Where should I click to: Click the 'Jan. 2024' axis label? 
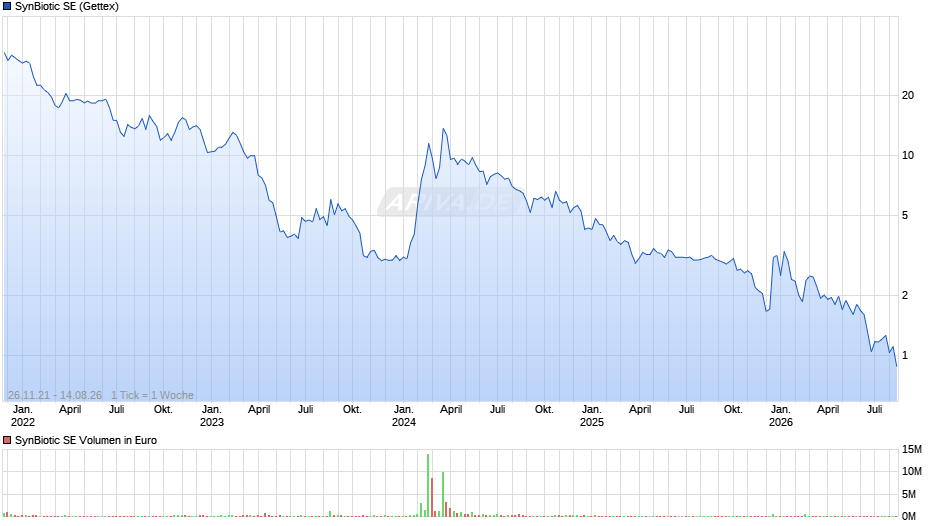tap(403, 416)
